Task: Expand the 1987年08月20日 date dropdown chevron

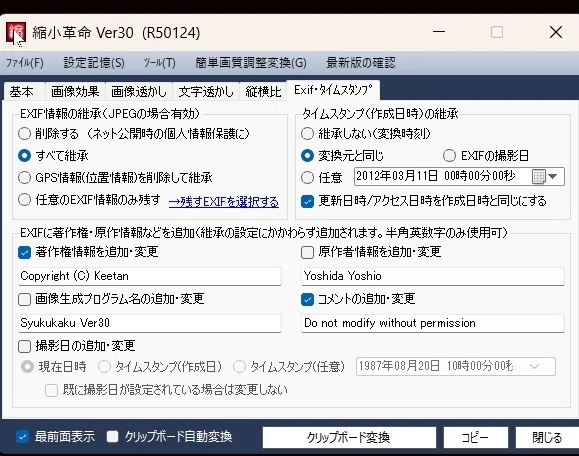Action: (534, 366)
